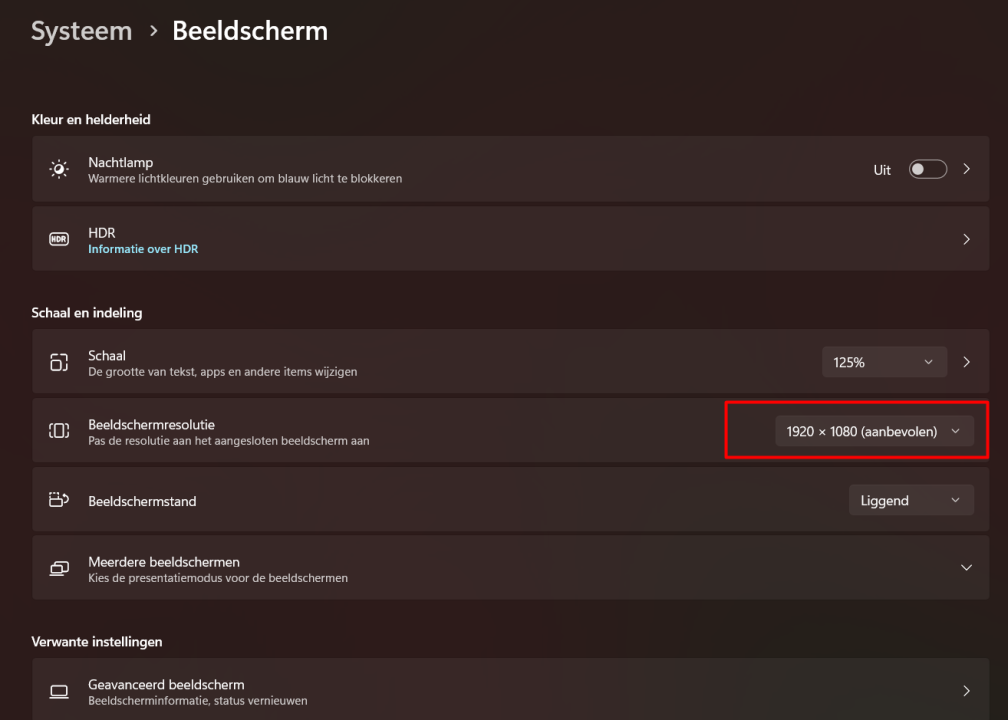Click the HDR badge icon
The height and width of the screenshot is (720, 1008).
point(59,240)
